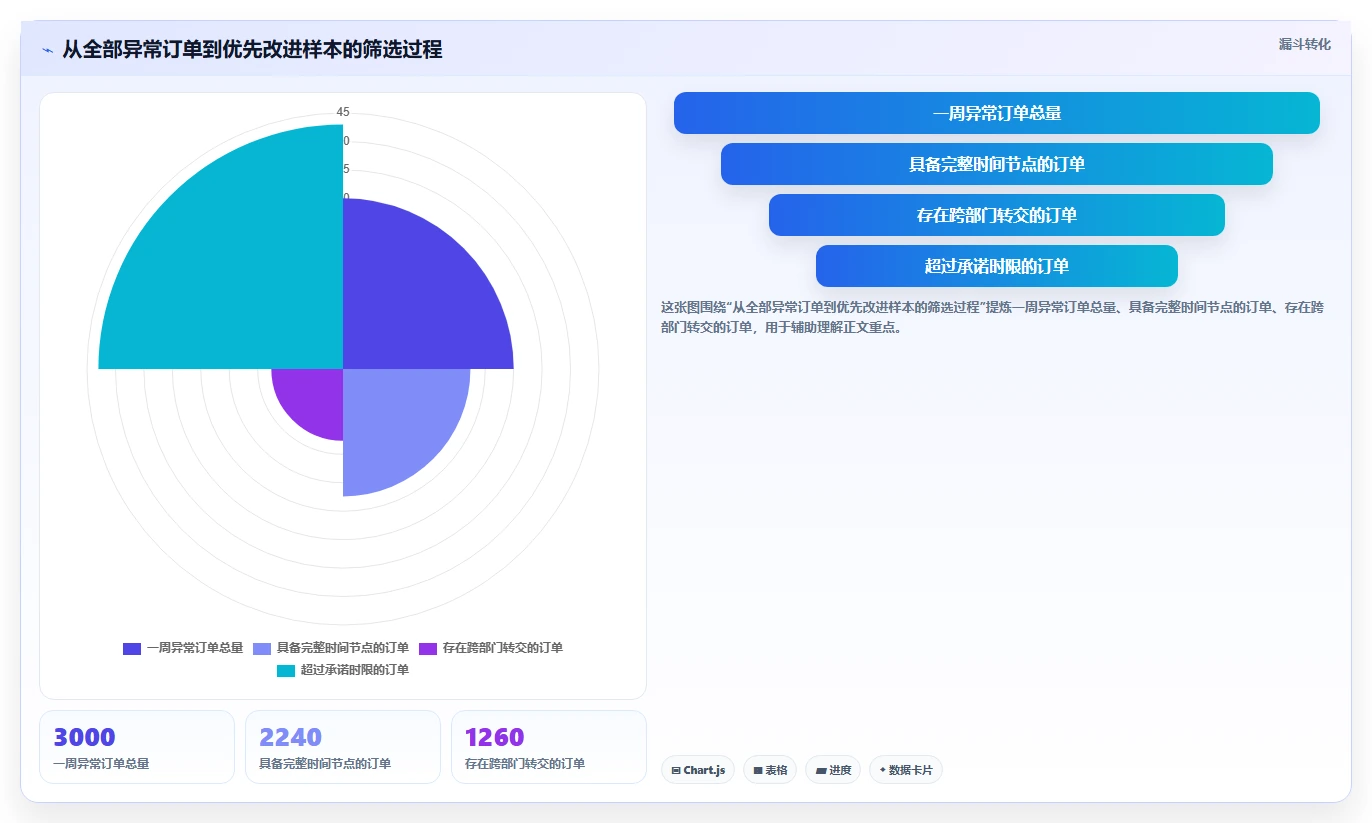Select the 一周异常订单总量 funnel bar
The height and width of the screenshot is (823, 1372).
(997, 113)
